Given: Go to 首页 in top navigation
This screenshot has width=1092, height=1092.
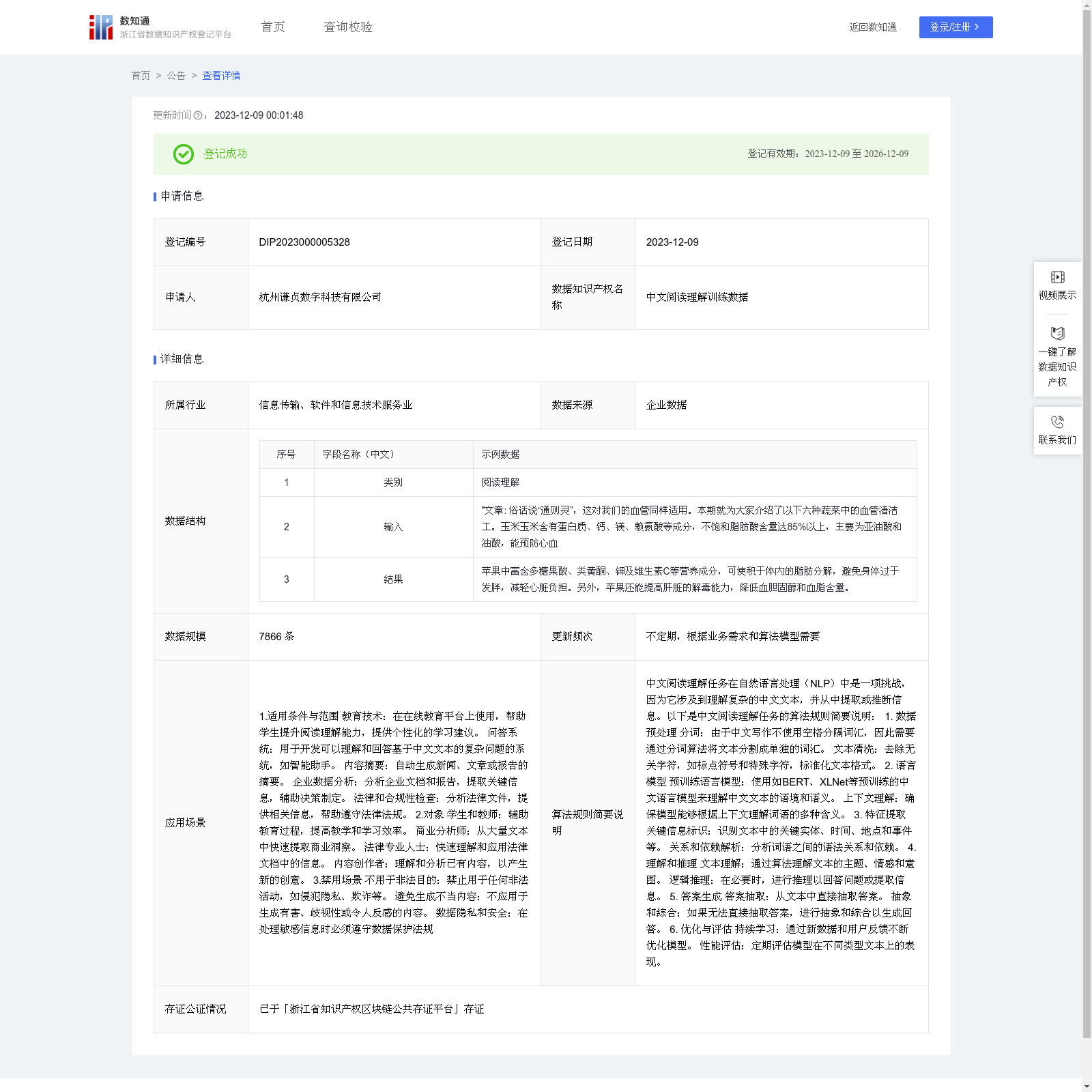Looking at the screenshot, I should tap(273, 27).
